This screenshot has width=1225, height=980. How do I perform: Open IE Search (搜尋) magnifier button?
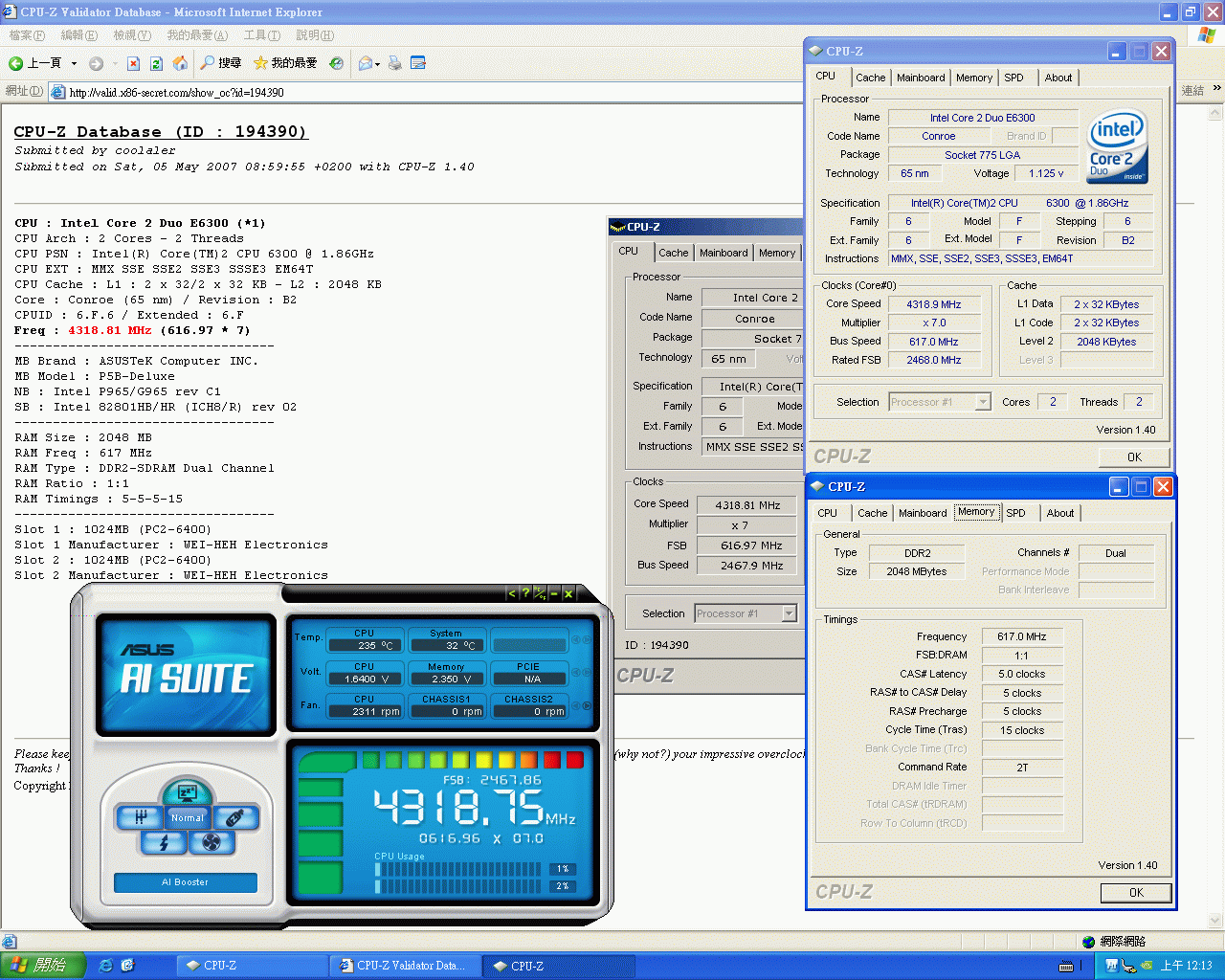click(221, 63)
